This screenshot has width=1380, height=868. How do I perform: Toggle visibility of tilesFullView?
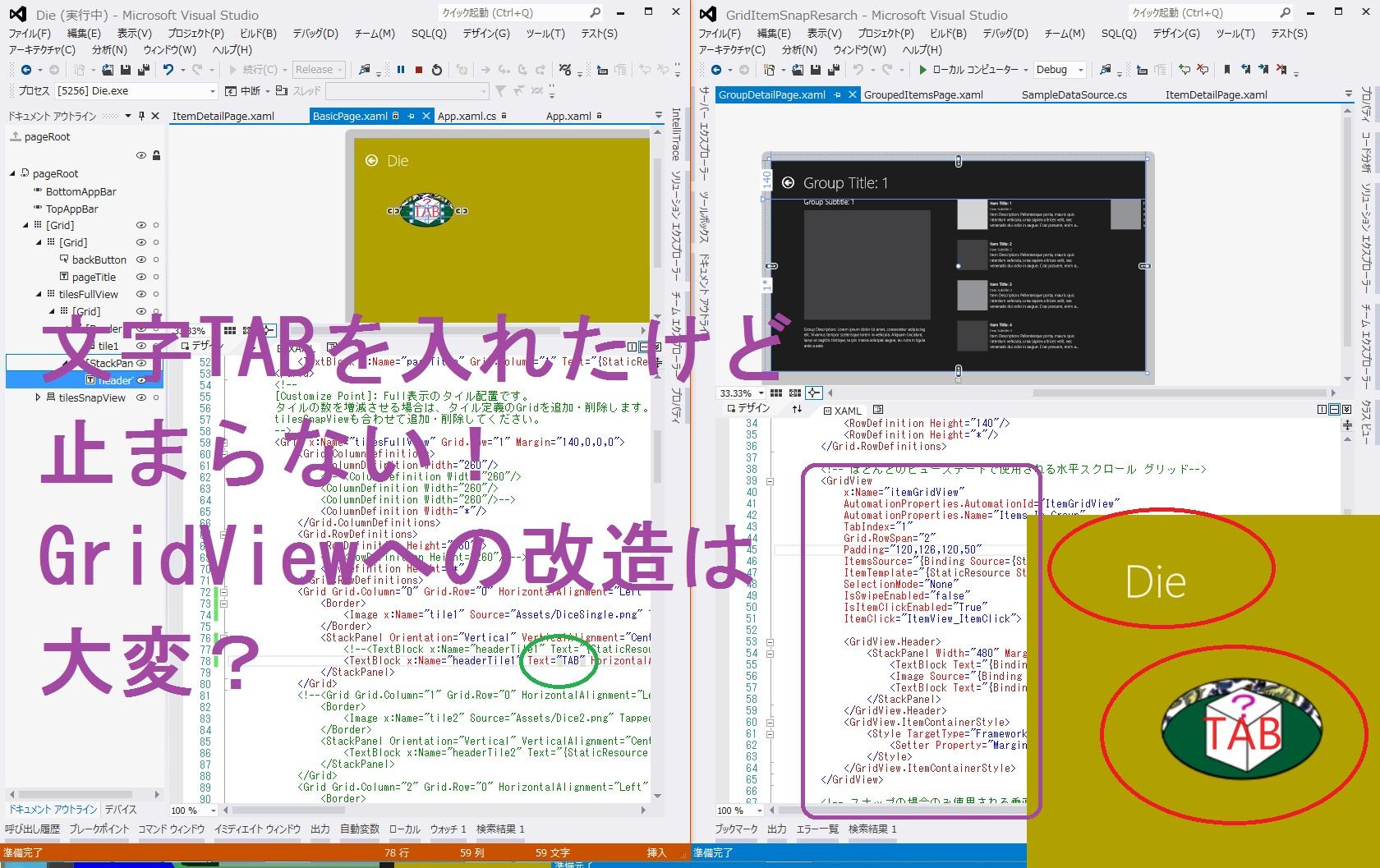coord(141,294)
